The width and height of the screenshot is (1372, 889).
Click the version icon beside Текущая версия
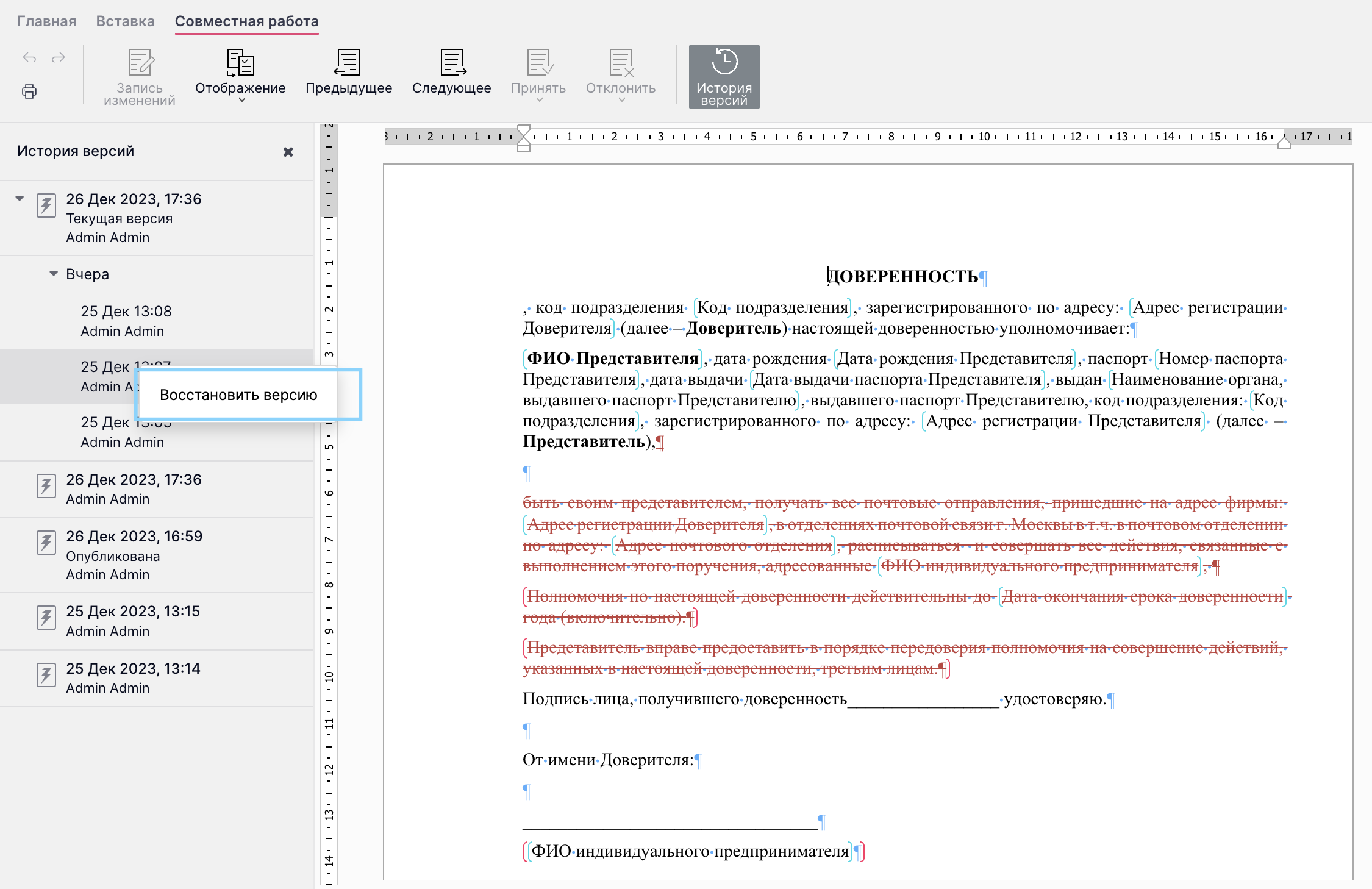(46, 205)
